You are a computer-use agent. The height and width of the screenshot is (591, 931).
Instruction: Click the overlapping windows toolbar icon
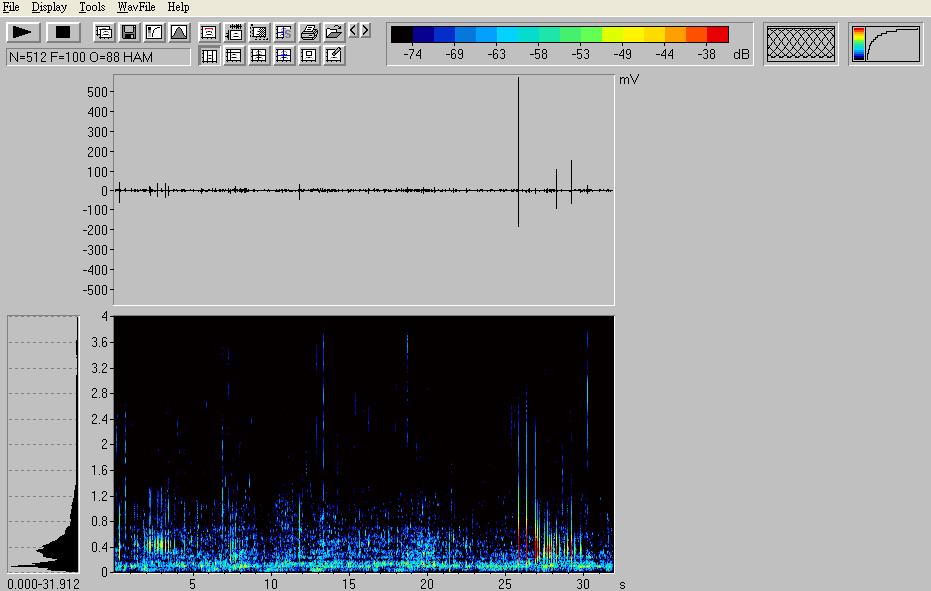coord(104,32)
